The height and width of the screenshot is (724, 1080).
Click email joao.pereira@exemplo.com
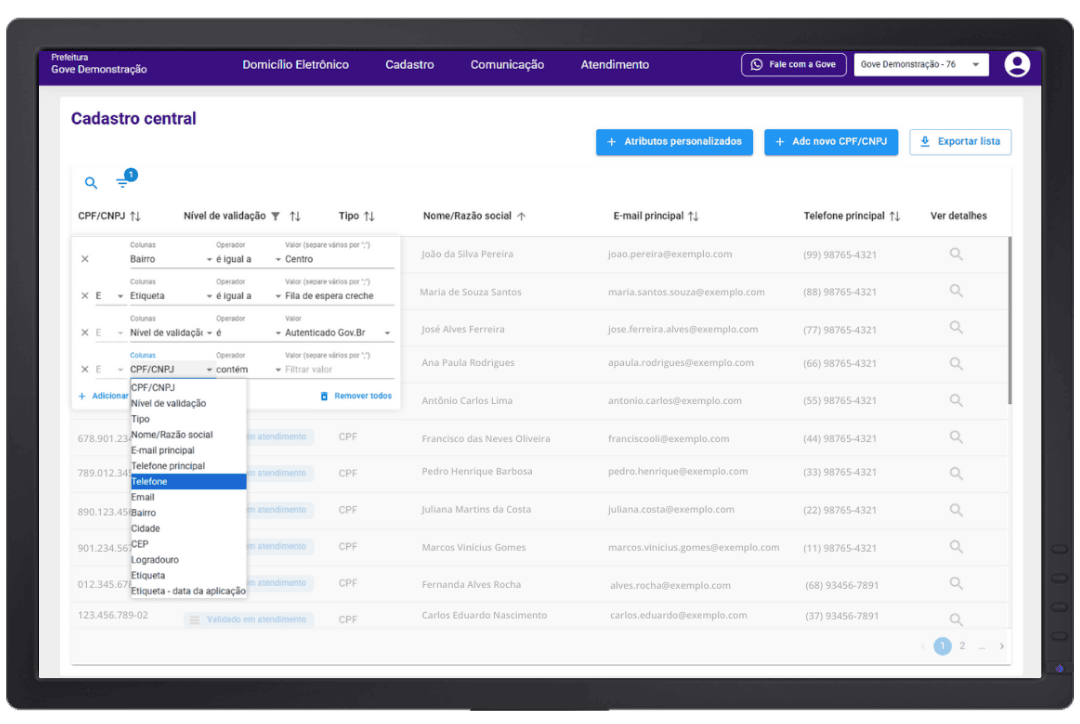pos(669,254)
